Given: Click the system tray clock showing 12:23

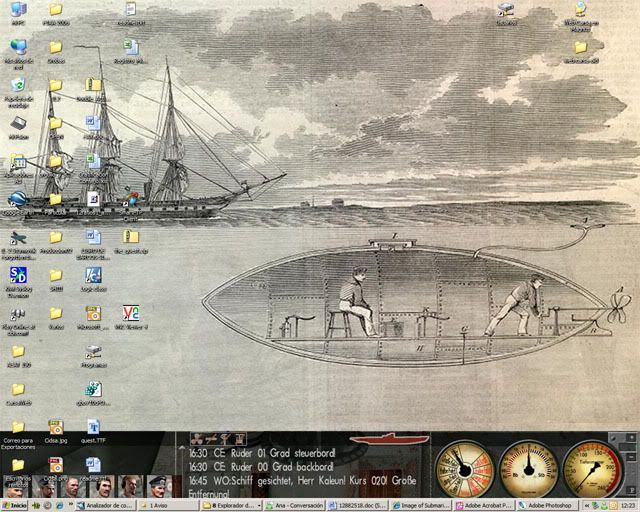Looking at the screenshot, I should tap(625, 506).
